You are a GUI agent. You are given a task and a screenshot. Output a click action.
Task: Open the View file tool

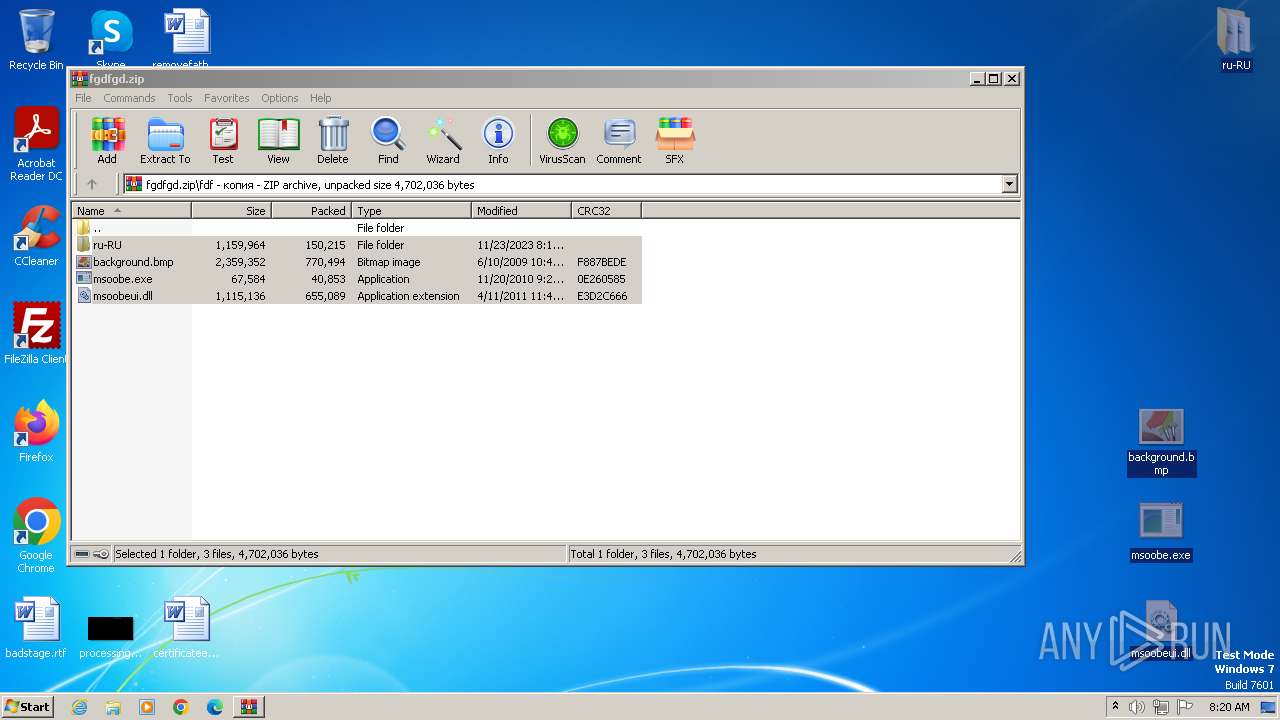[x=278, y=140]
